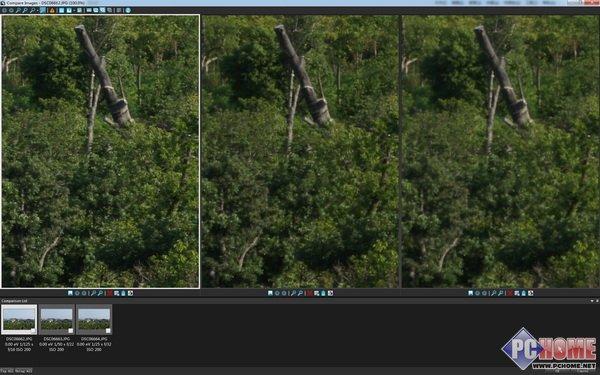
Task: Zoom in on the left image pane
Action: tap(93, 293)
